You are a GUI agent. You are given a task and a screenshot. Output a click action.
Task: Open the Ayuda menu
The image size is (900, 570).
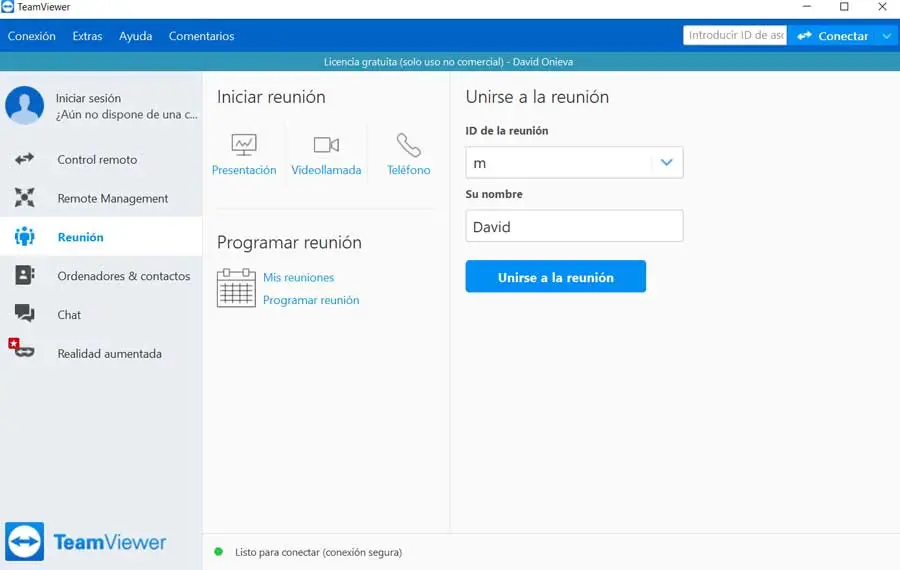click(x=135, y=36)
